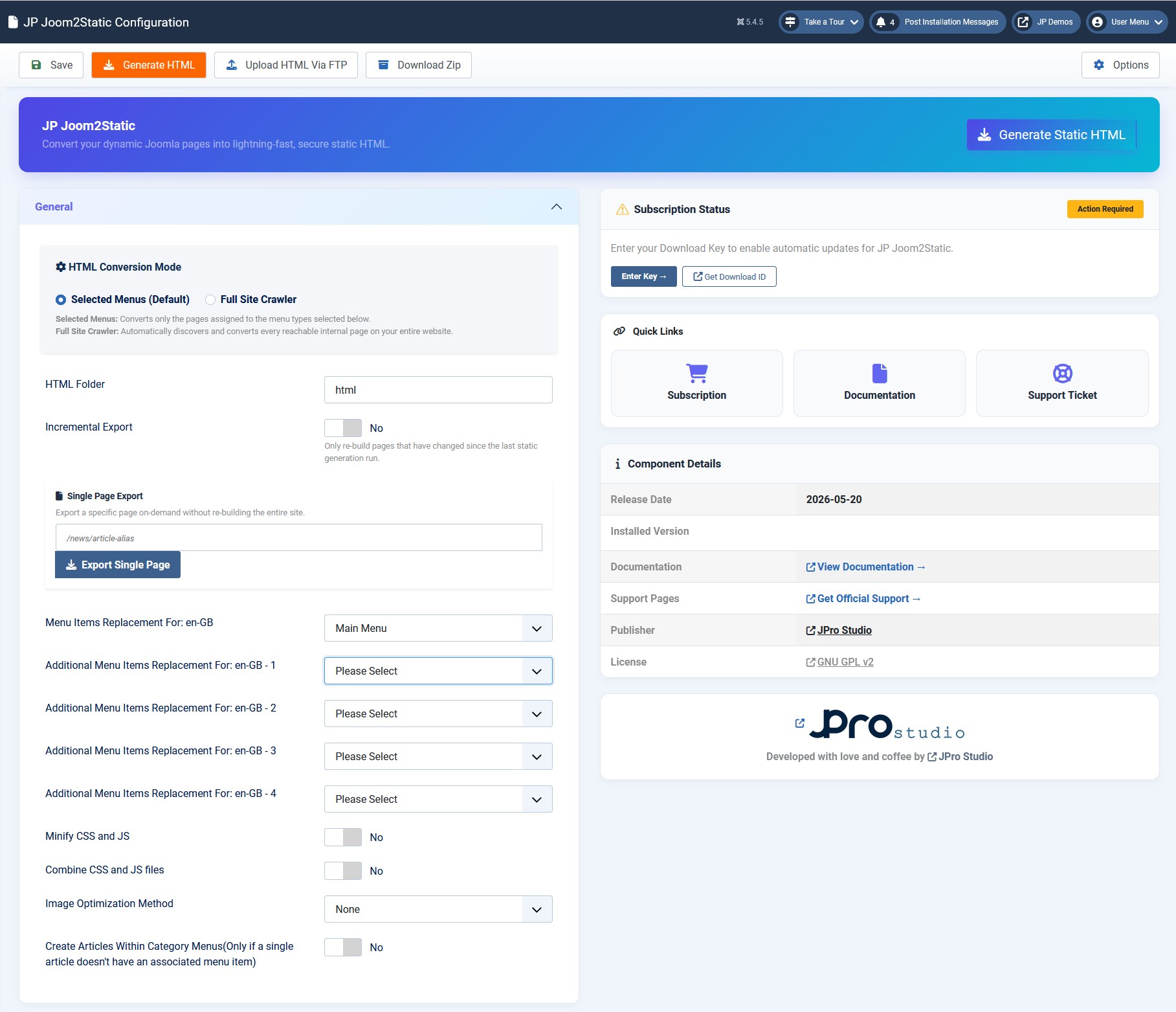Click Download Zip button
Image resolution: width=1176 pixels, height=1012 pixels.
pyautogui.click(x=419, y=65)
